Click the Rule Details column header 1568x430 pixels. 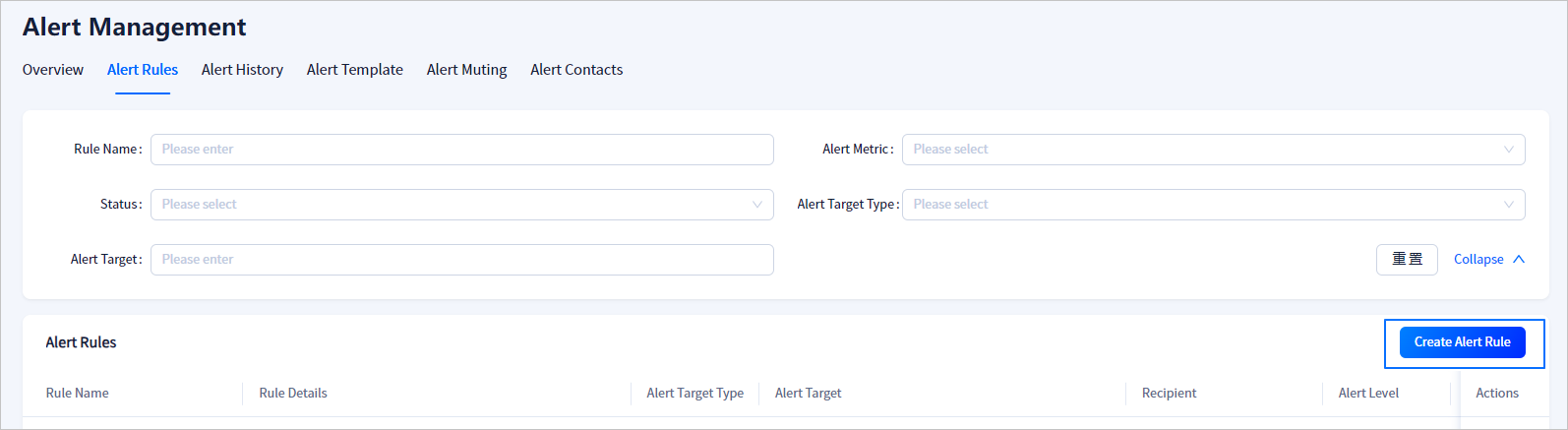293,394
